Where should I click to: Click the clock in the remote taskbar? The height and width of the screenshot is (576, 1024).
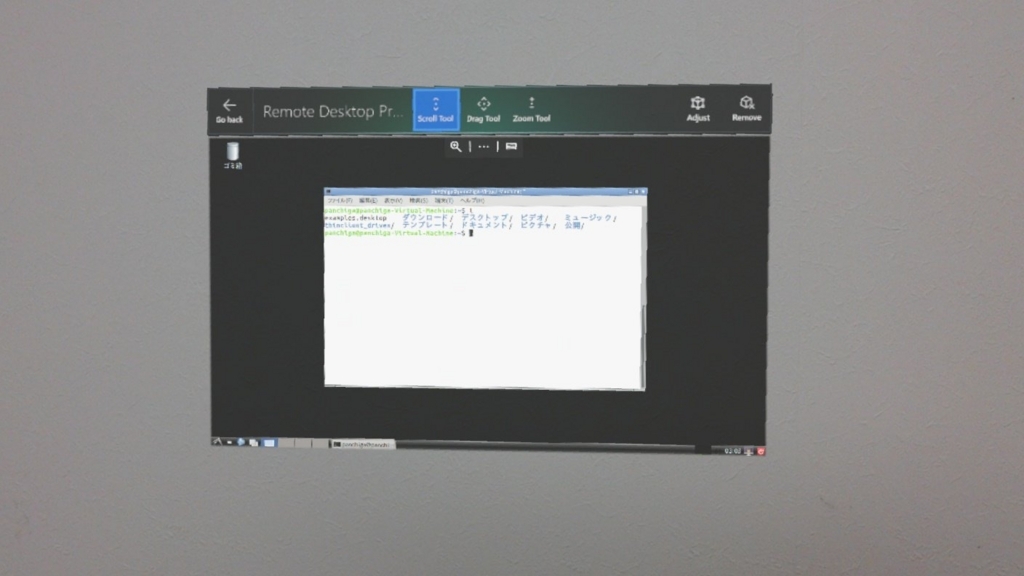(x=733, y=451)
